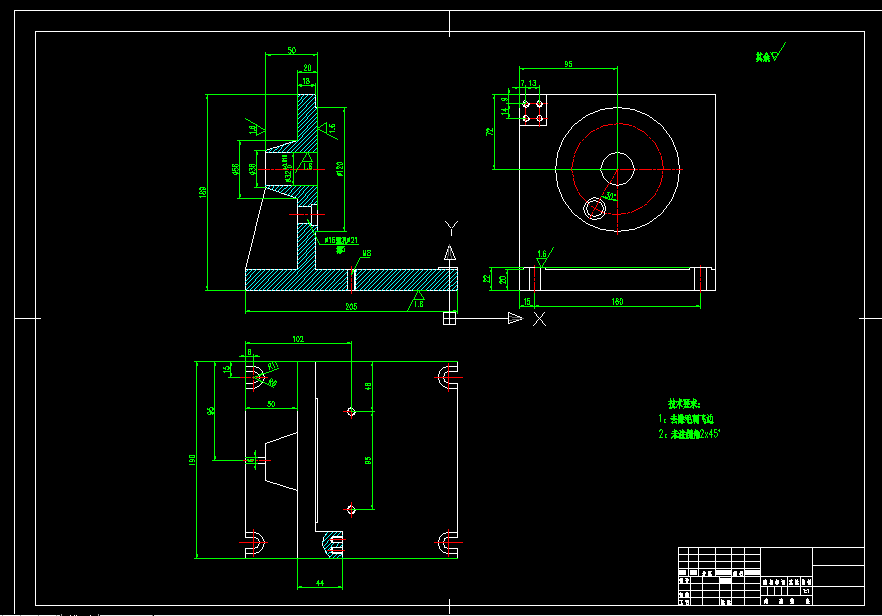Viewport: 882px width, 616px height.
Task: Click the center bore circle in front view
Action: tap(618, 169)
